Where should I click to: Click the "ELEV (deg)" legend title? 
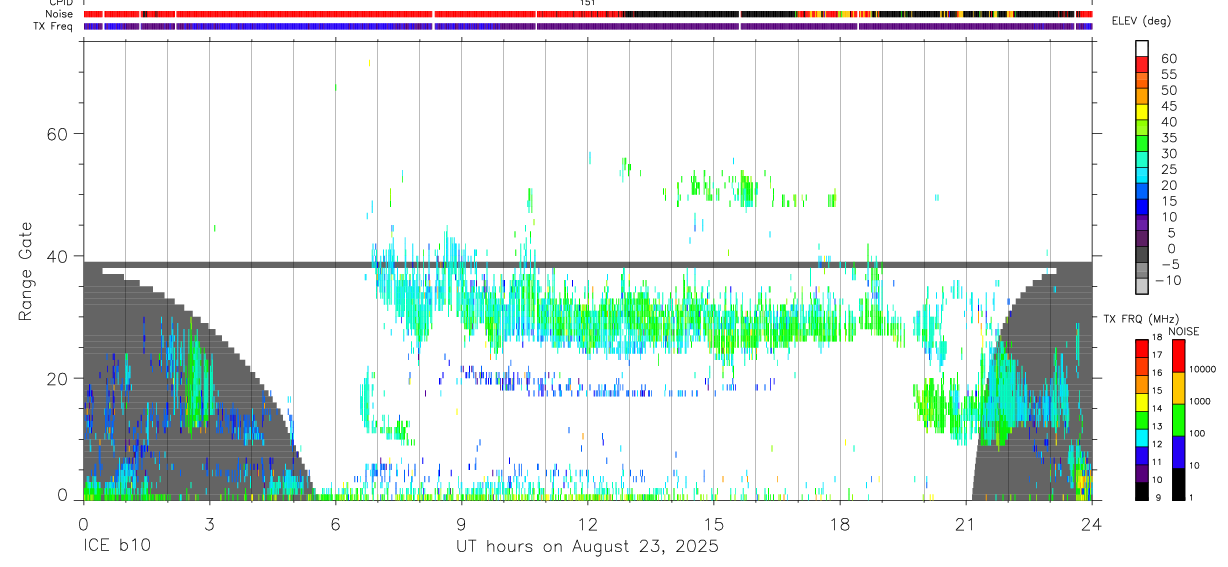tap(1142, 21)
